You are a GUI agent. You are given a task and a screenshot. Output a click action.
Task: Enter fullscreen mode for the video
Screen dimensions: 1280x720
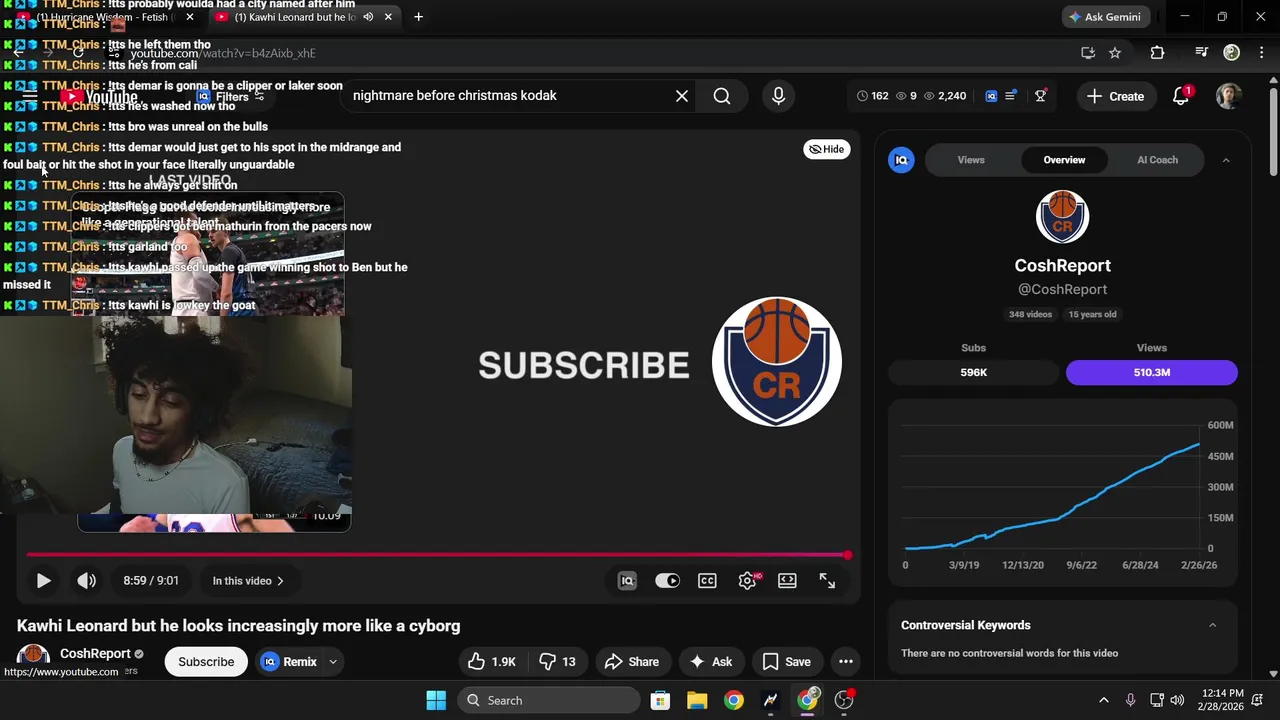pyautogui.click(x=827, y=580)
